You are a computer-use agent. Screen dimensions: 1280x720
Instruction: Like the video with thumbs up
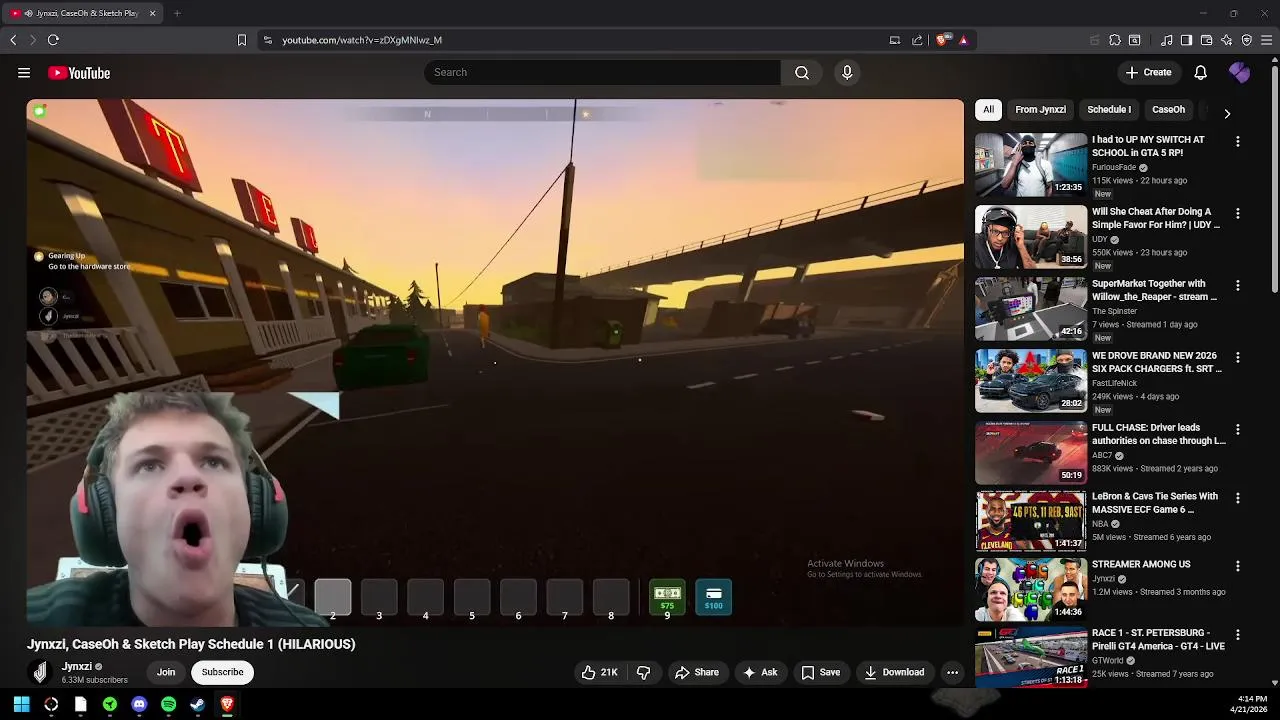600,672
